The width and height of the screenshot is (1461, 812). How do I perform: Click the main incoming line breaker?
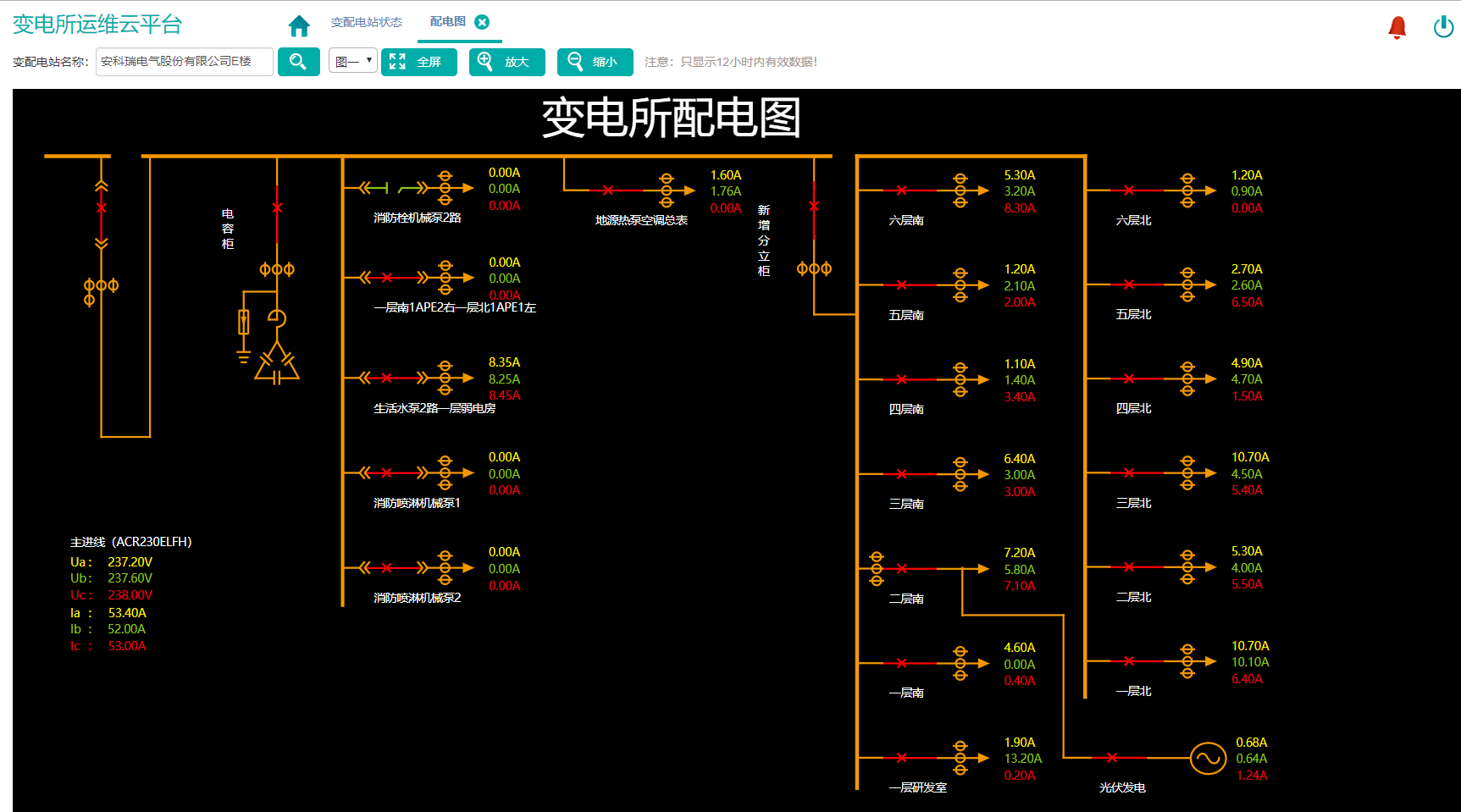tap(101, 208)
